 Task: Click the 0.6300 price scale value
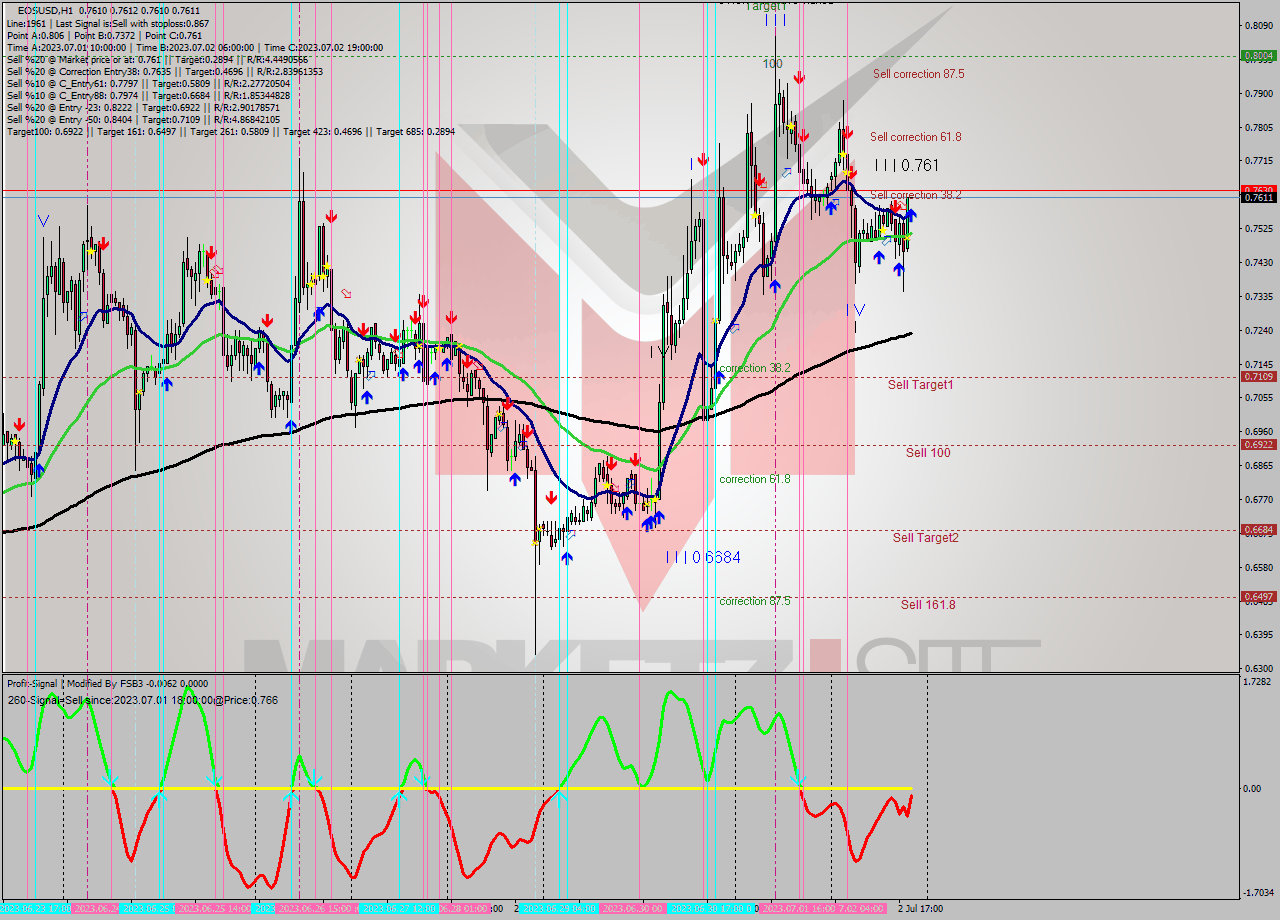1258,668
